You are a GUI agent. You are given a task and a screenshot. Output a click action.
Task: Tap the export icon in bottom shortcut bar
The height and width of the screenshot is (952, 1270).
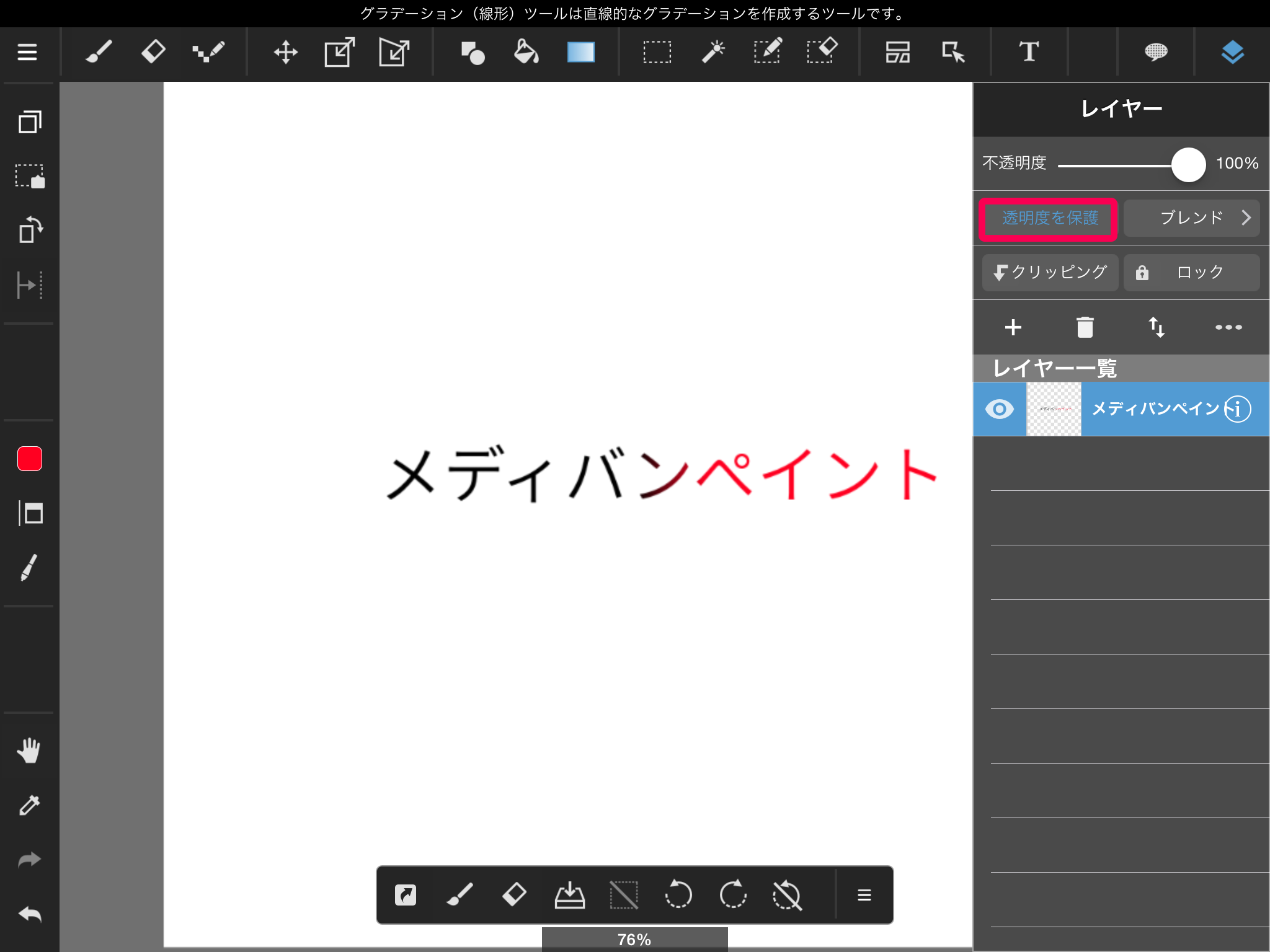coord(406,895)
